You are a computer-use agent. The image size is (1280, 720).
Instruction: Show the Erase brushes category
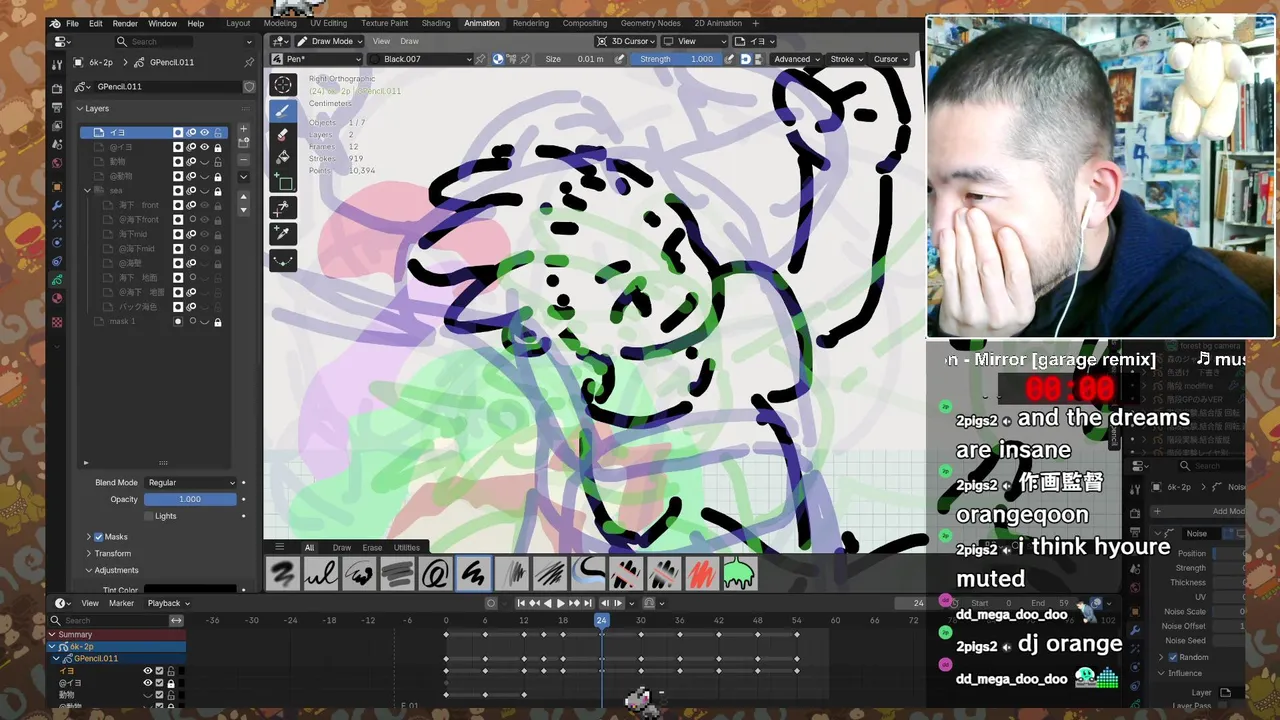point(372,547)
